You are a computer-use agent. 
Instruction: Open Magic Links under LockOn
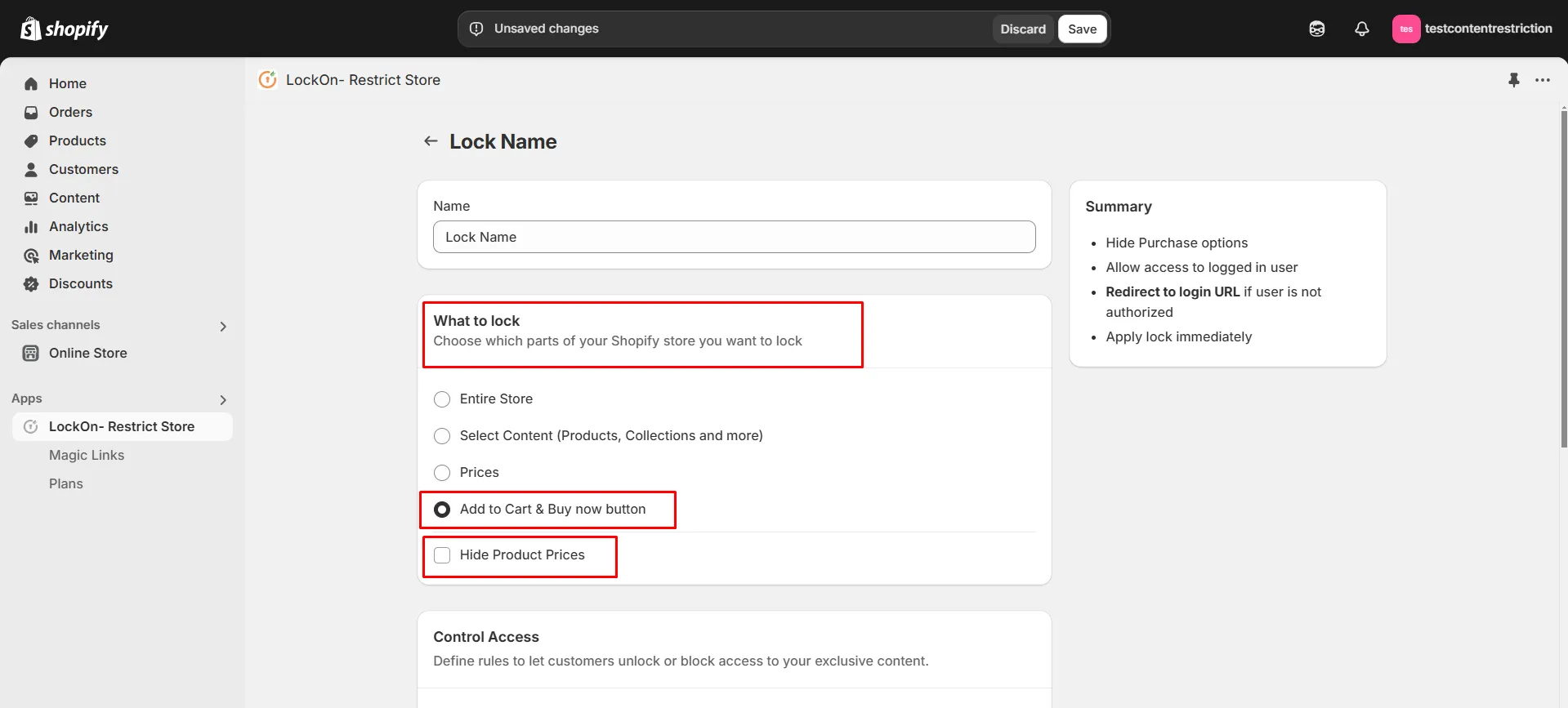(x=87, y=455)
